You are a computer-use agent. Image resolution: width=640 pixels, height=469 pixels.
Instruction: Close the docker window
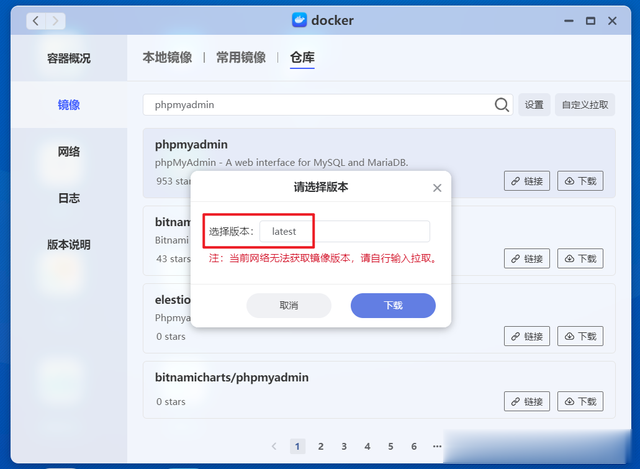[612, 21]
